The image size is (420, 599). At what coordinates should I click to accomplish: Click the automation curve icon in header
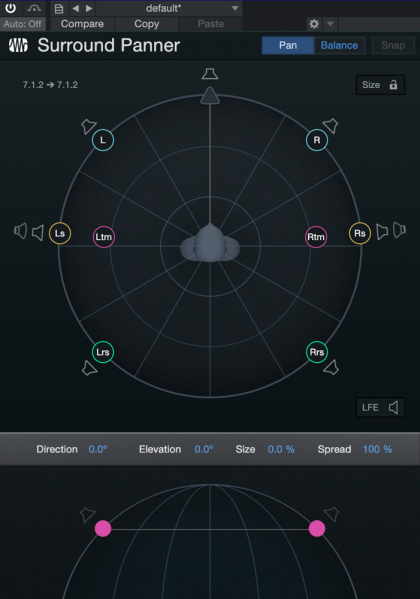click(34, 8)
